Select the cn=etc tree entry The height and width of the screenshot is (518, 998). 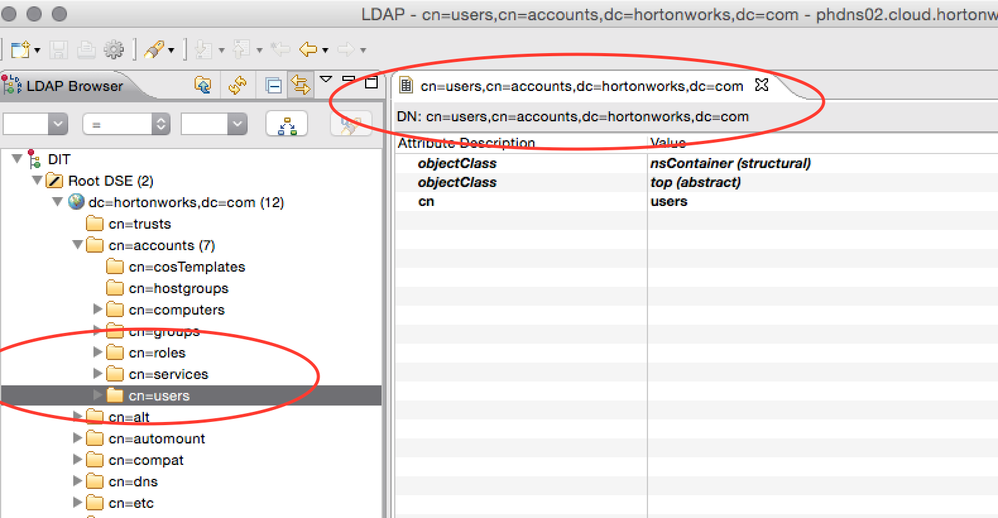click(x=131, y=503)
